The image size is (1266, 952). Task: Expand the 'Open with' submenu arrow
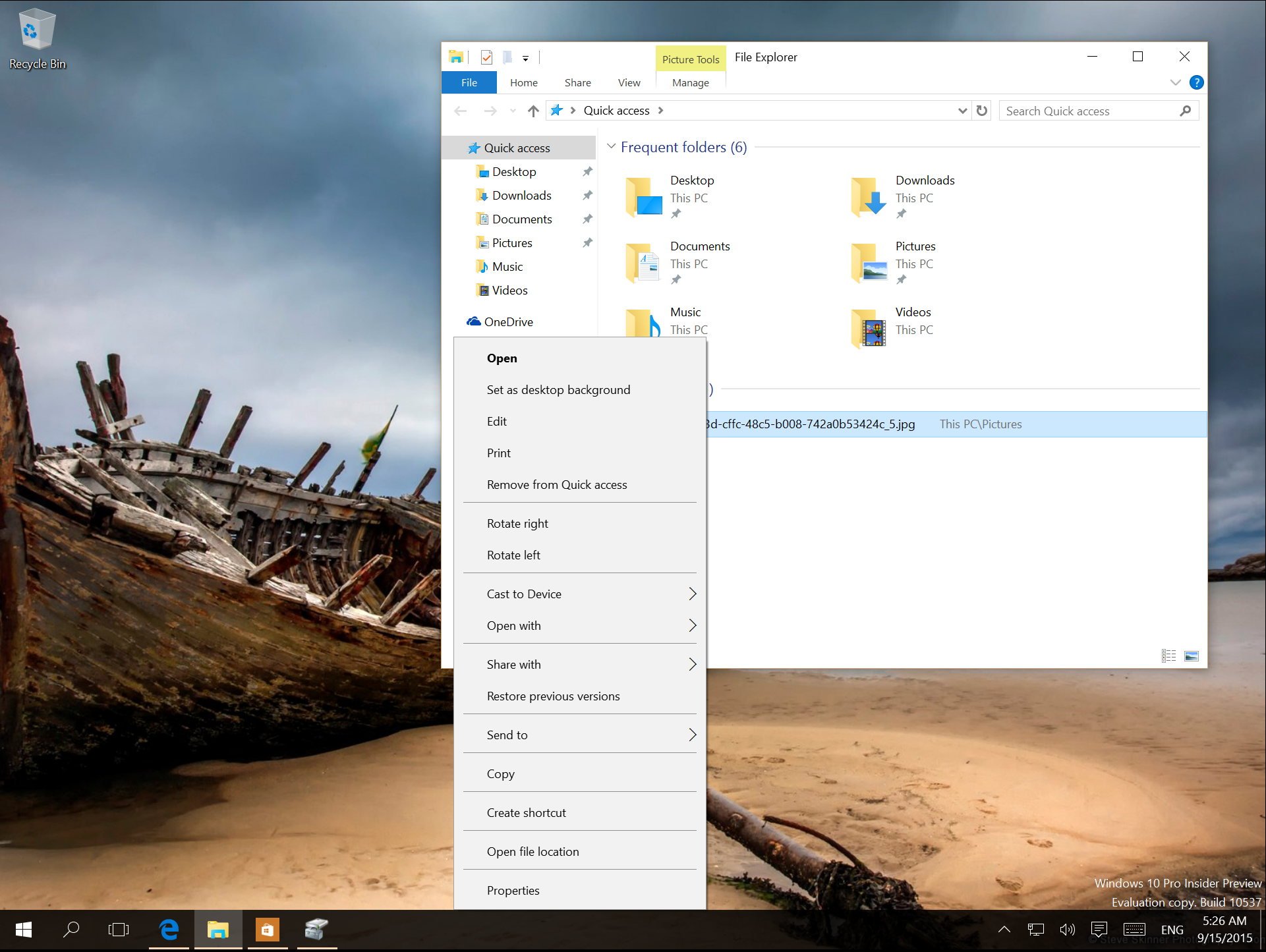pyautogui.click(x=691, y=625)
